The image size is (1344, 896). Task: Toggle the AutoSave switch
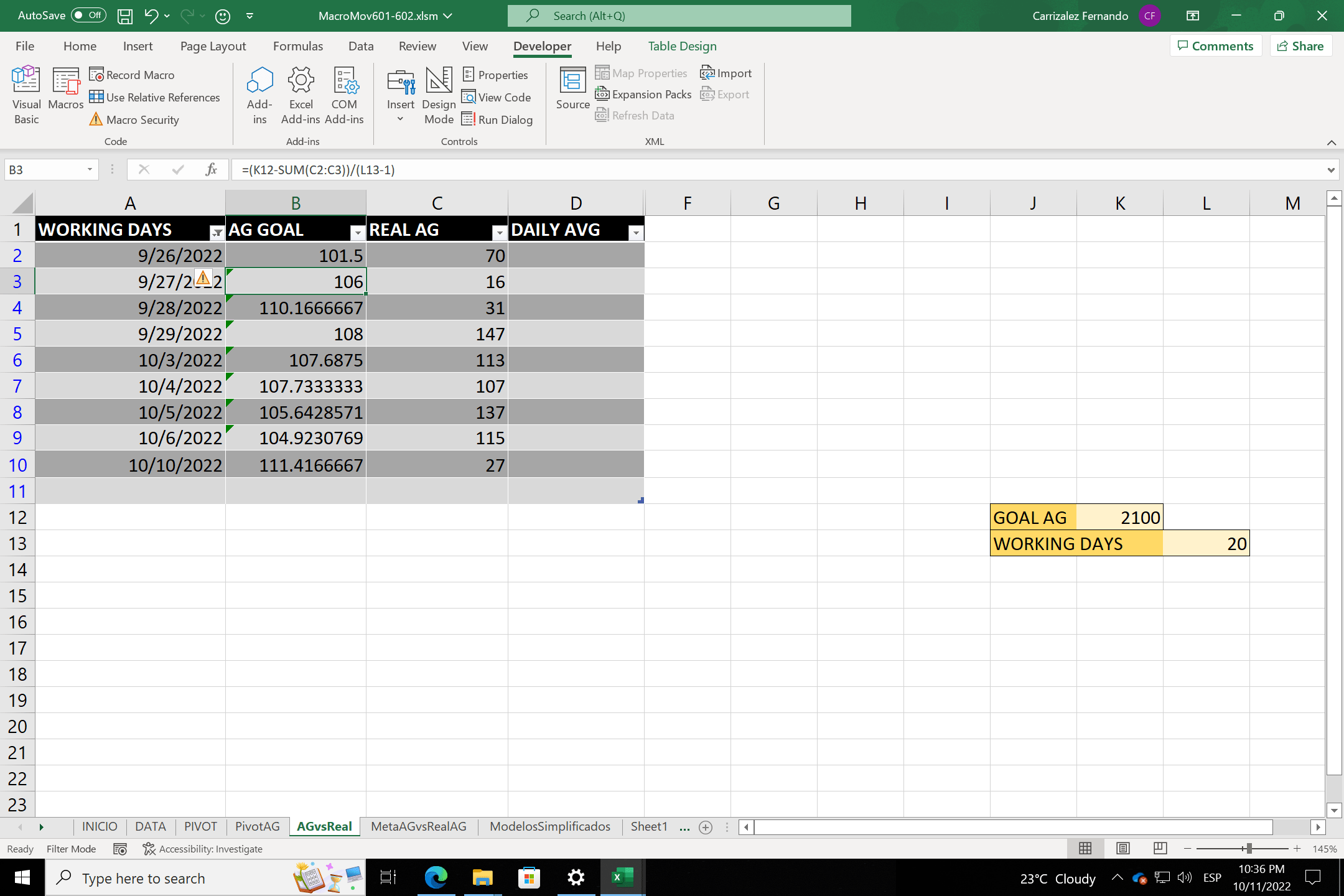click(x=88, y=16)
